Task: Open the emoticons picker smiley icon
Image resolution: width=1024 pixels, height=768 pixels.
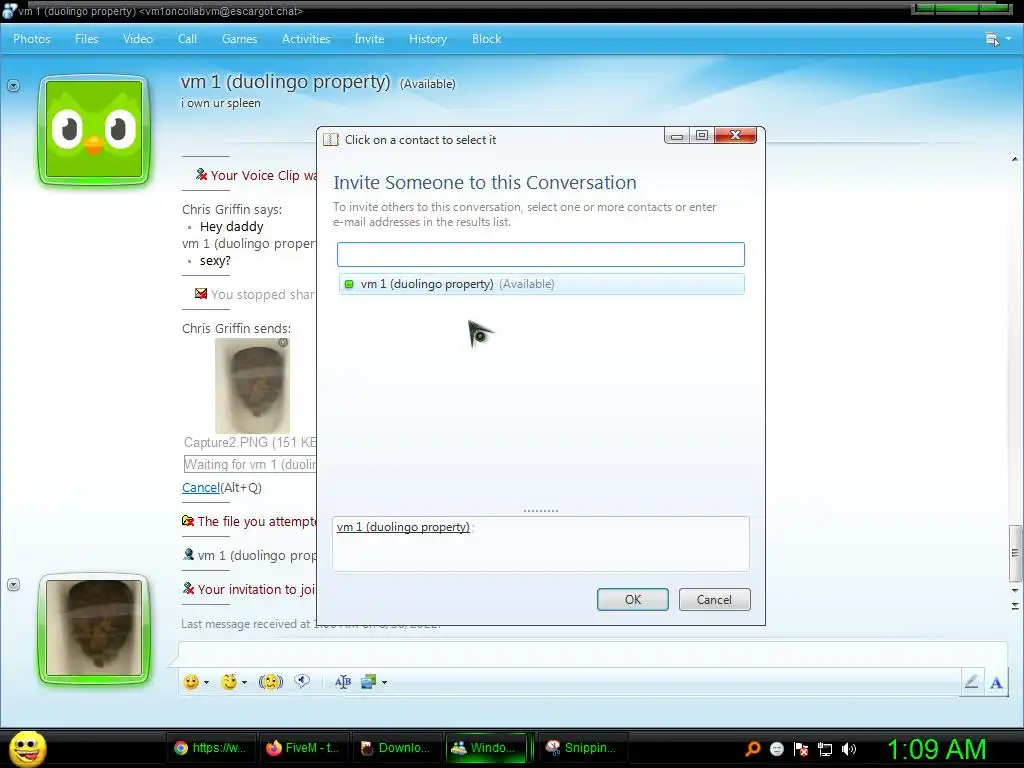Action: (191, 682)
